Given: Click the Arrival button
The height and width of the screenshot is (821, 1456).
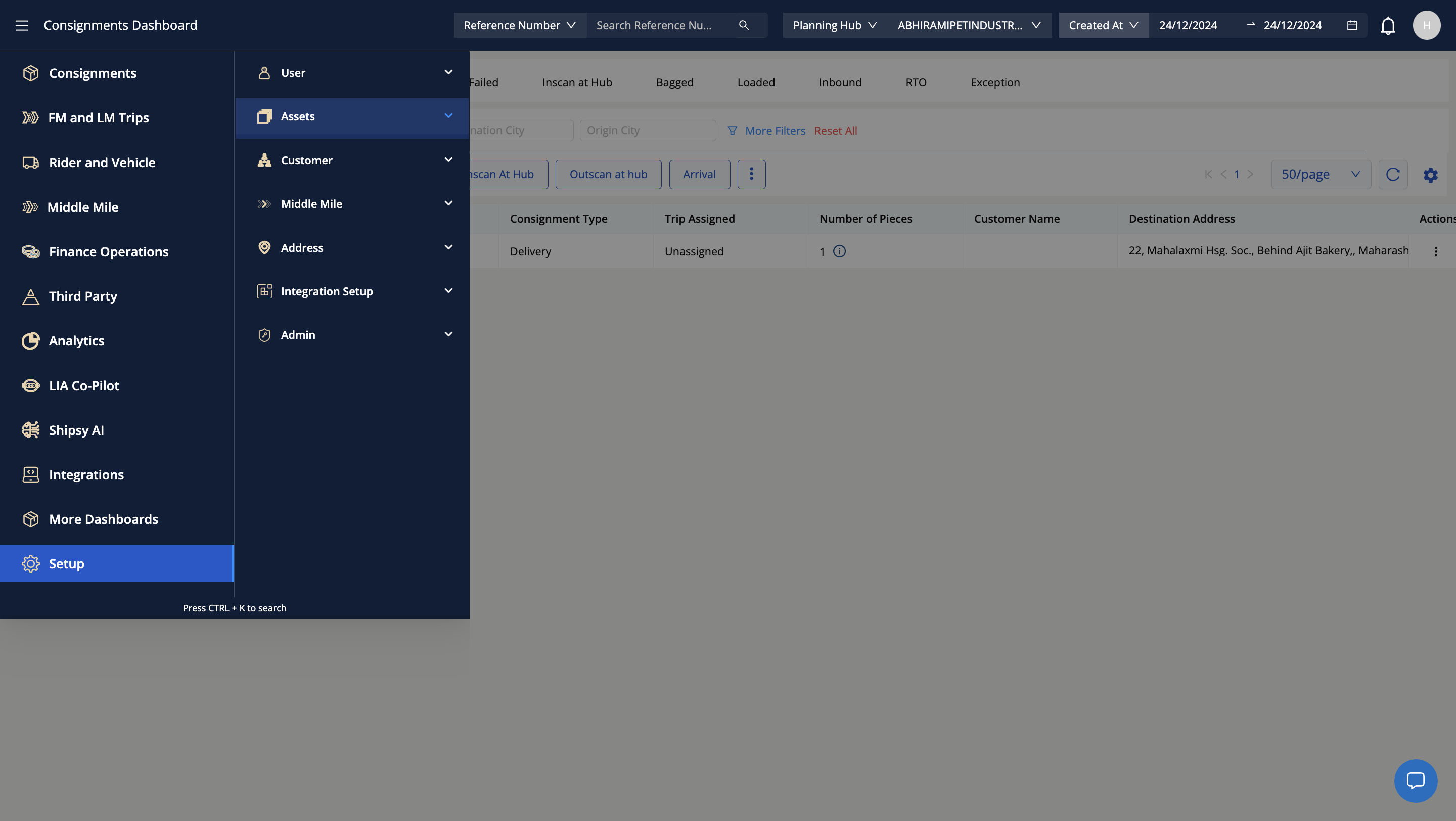Looking at the screenshot, I should (x=699, y=174).
